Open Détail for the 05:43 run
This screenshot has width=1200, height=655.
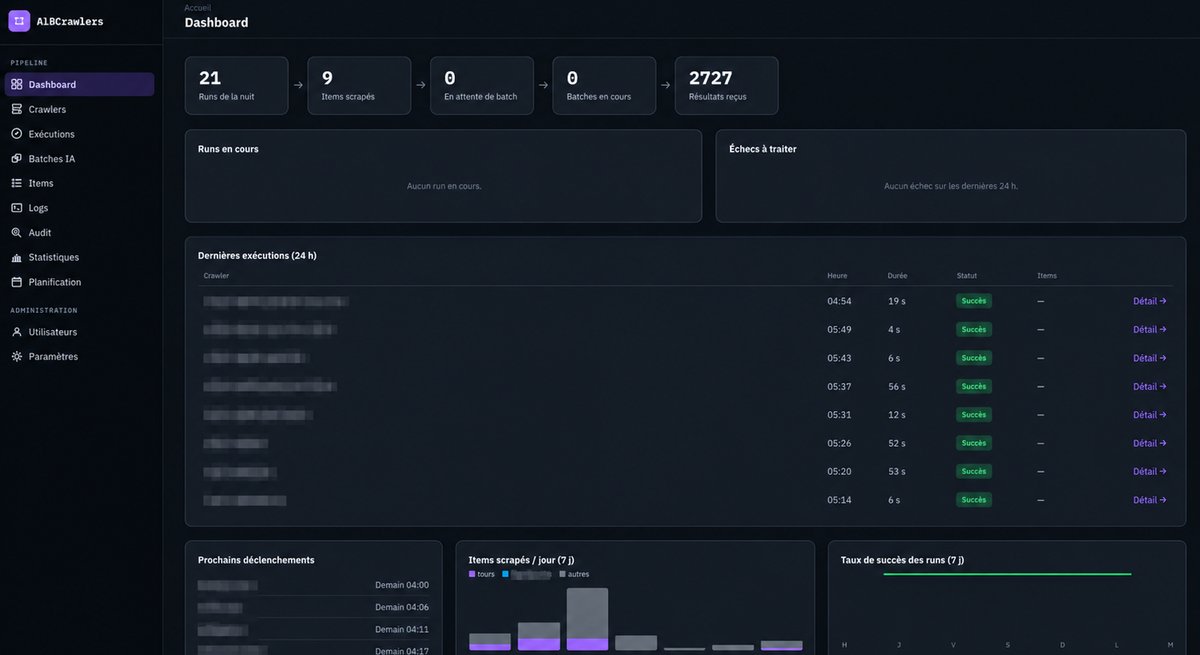coord(1150,358)
